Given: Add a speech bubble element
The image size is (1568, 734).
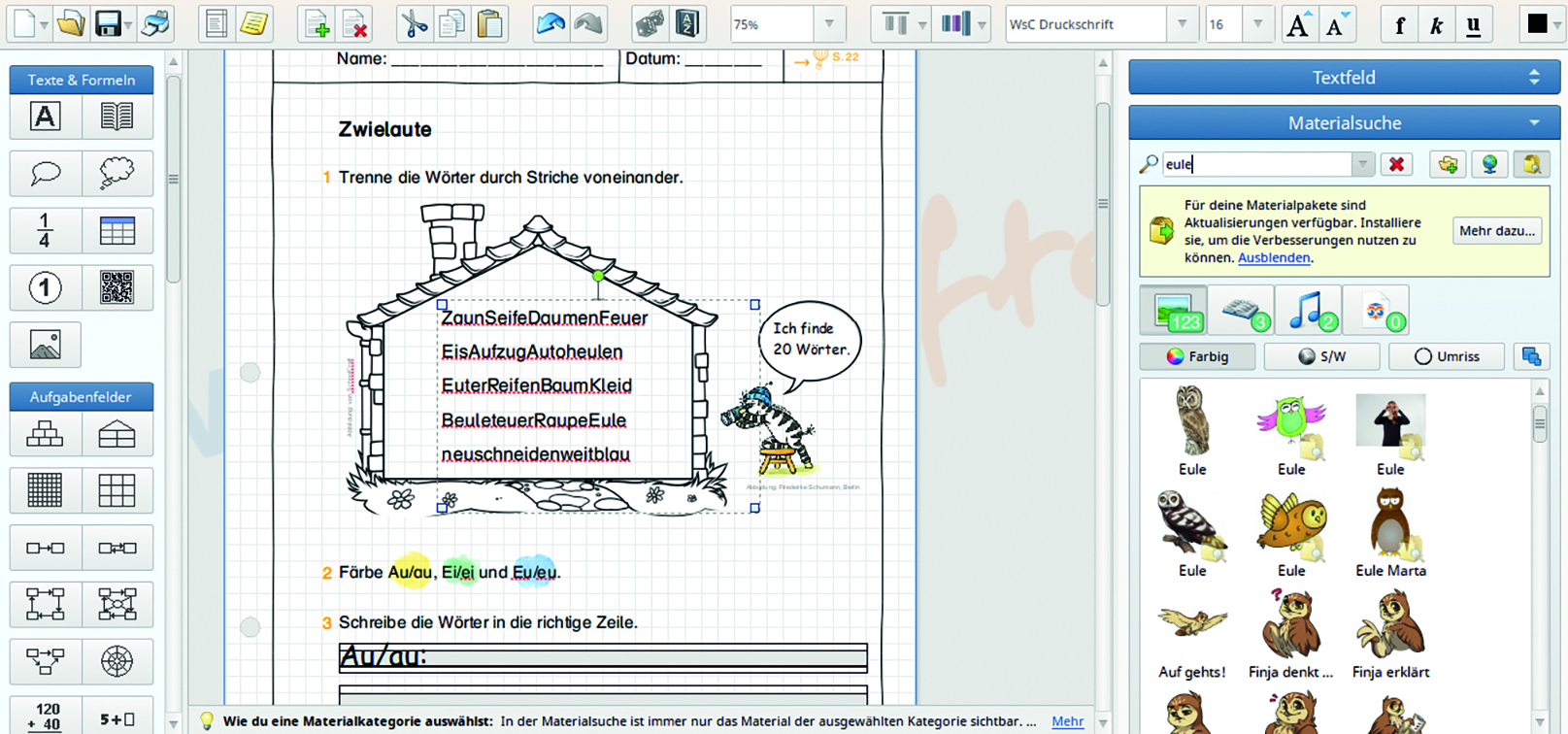Looking at the screenshot, I should pyautogui.click(x=46, y=174).
